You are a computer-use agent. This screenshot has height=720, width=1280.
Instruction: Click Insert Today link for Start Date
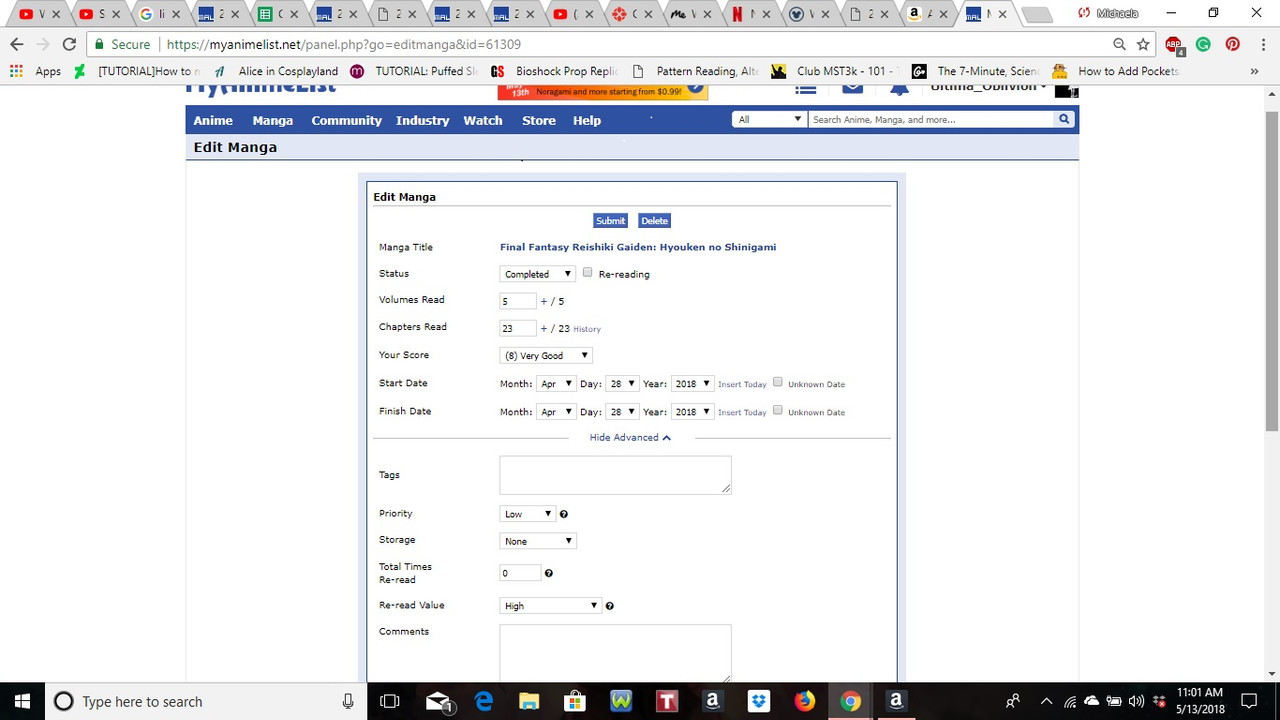pos(742,384)
